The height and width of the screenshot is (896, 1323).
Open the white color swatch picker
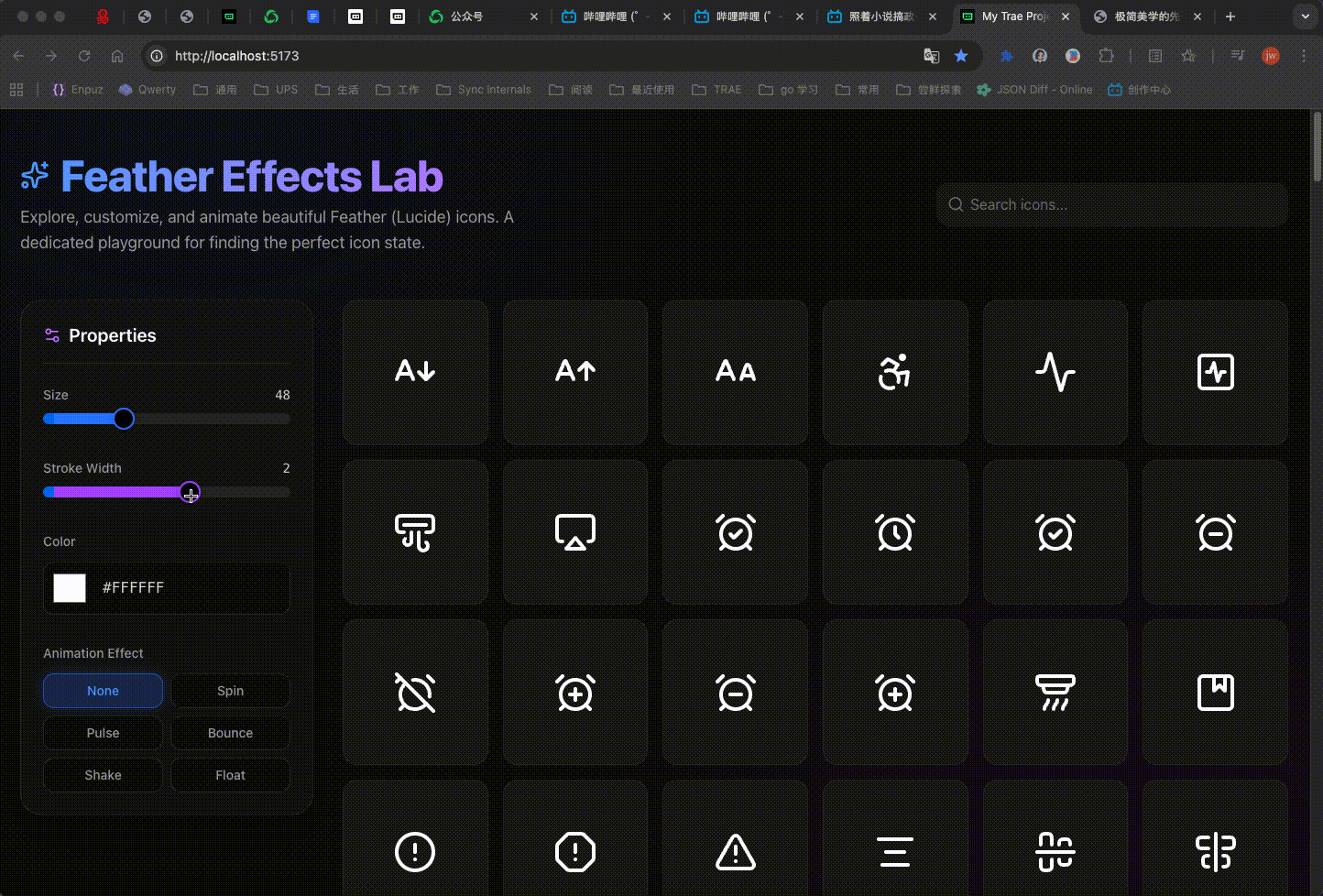[x=70, y=588]
